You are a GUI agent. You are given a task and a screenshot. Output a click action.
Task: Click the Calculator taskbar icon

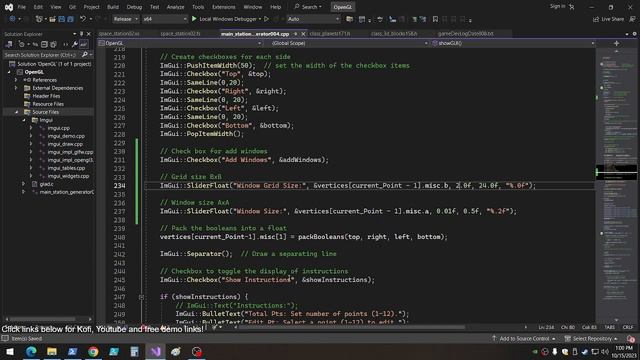pos(134,351)
